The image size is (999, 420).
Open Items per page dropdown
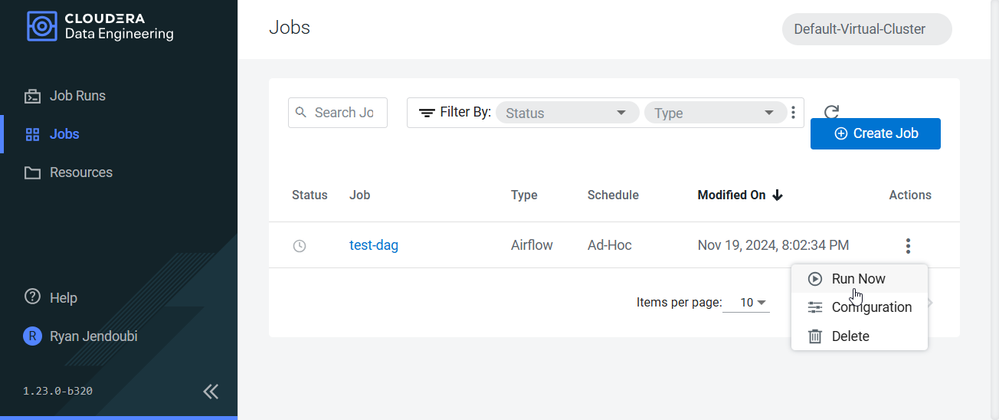tap(754, 303)
